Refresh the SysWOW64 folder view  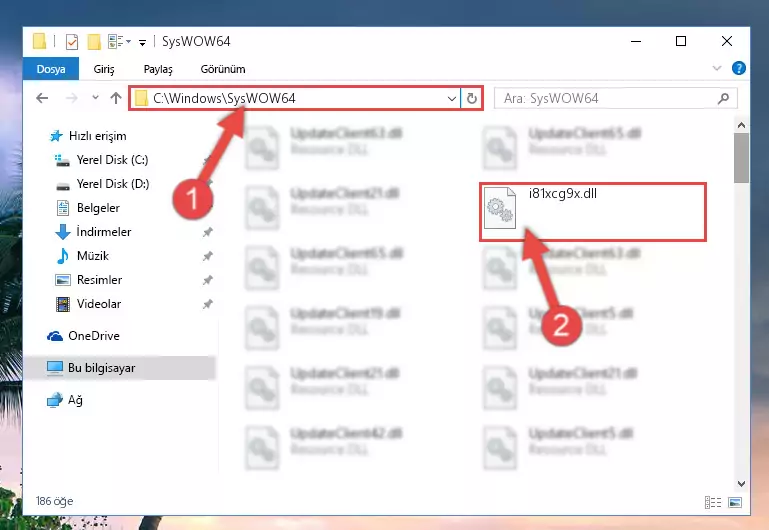pos(472,99)
